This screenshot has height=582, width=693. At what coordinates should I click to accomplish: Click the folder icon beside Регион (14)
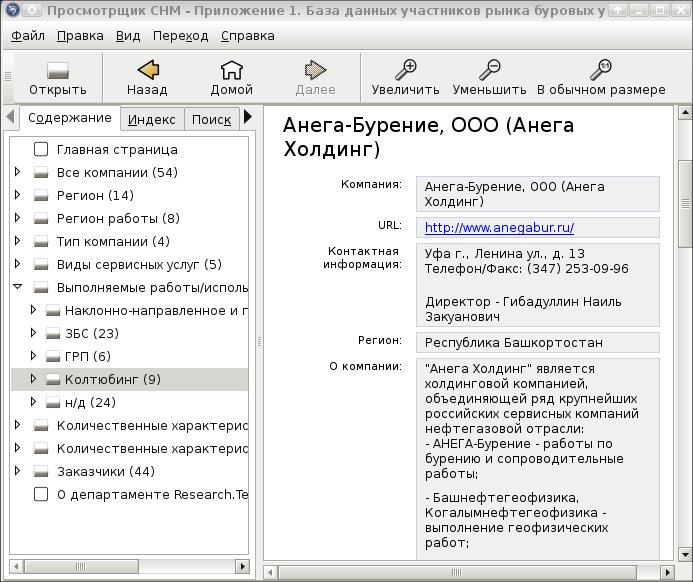[41, 195]
